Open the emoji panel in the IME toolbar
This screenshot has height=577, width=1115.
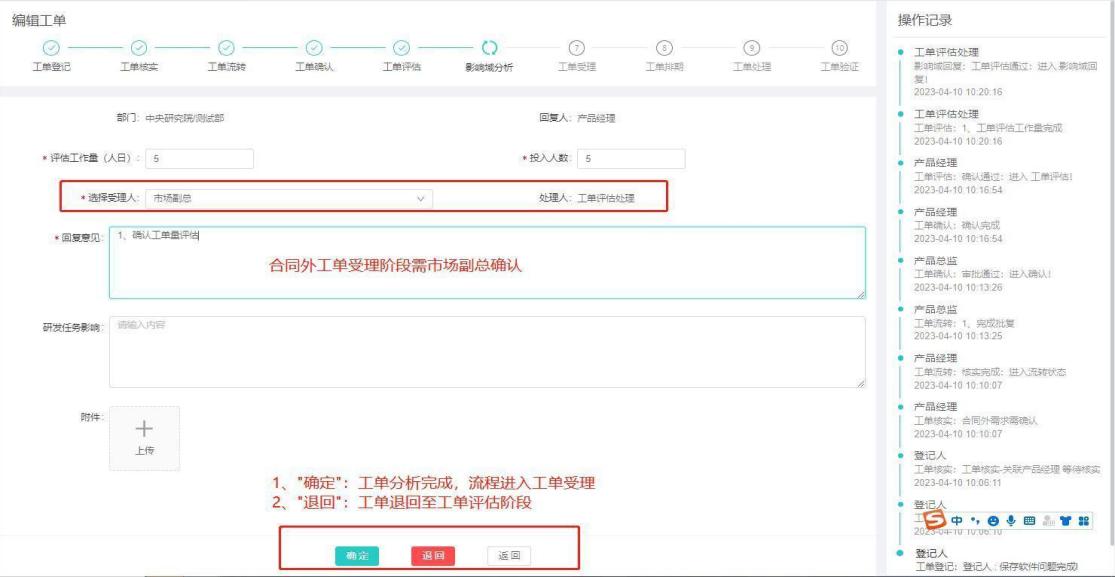(x=993, y=521)
